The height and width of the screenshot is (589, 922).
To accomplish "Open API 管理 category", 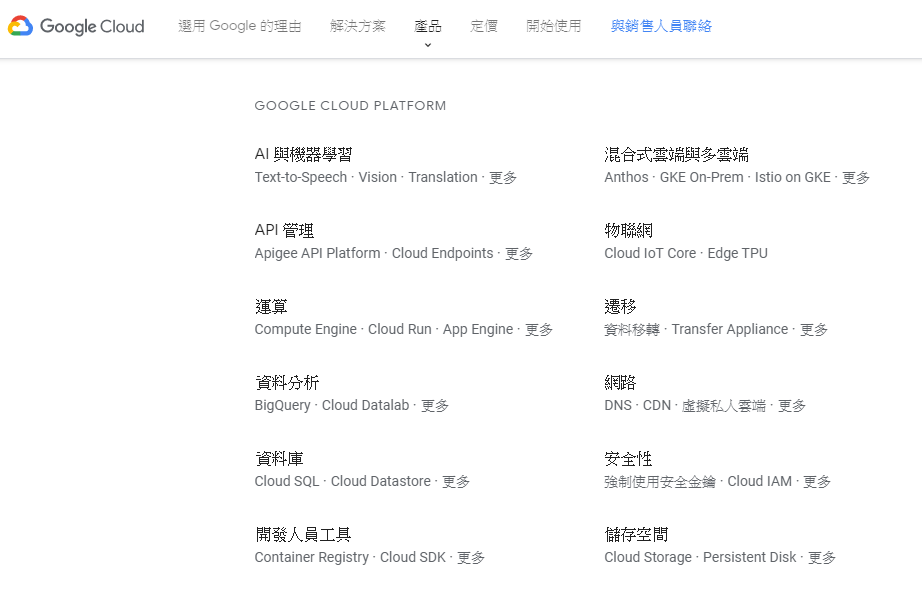I will tap(284, 230).
